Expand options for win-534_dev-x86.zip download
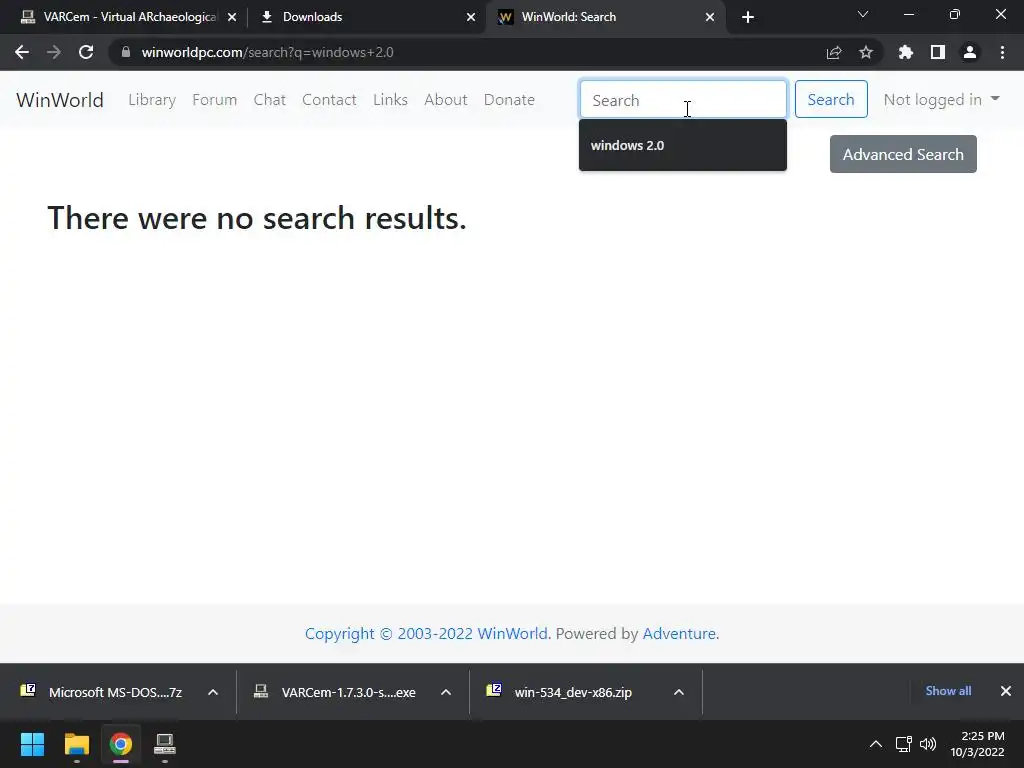 pos(679,692)
